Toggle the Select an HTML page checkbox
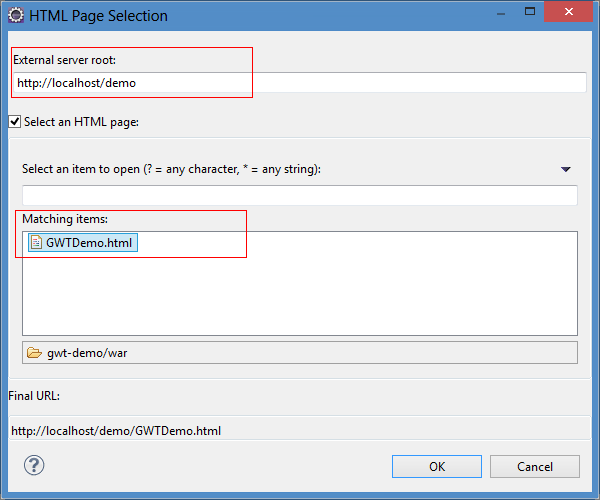 (x=15, y=122)
